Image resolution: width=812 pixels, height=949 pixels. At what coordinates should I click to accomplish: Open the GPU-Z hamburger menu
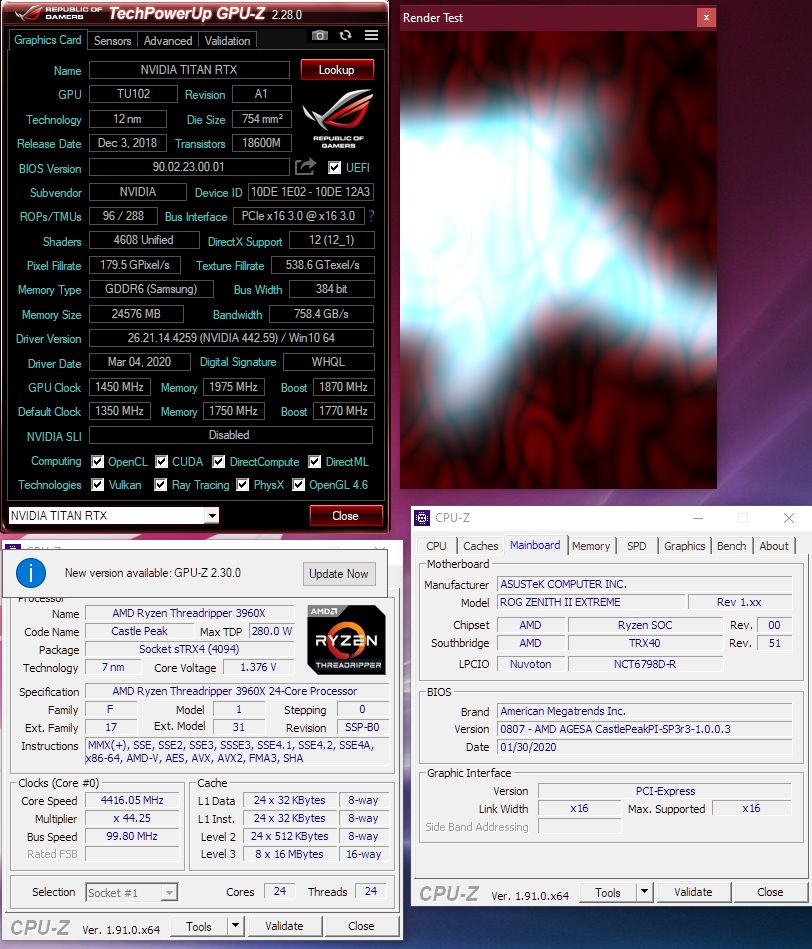(x=372, y=35)
